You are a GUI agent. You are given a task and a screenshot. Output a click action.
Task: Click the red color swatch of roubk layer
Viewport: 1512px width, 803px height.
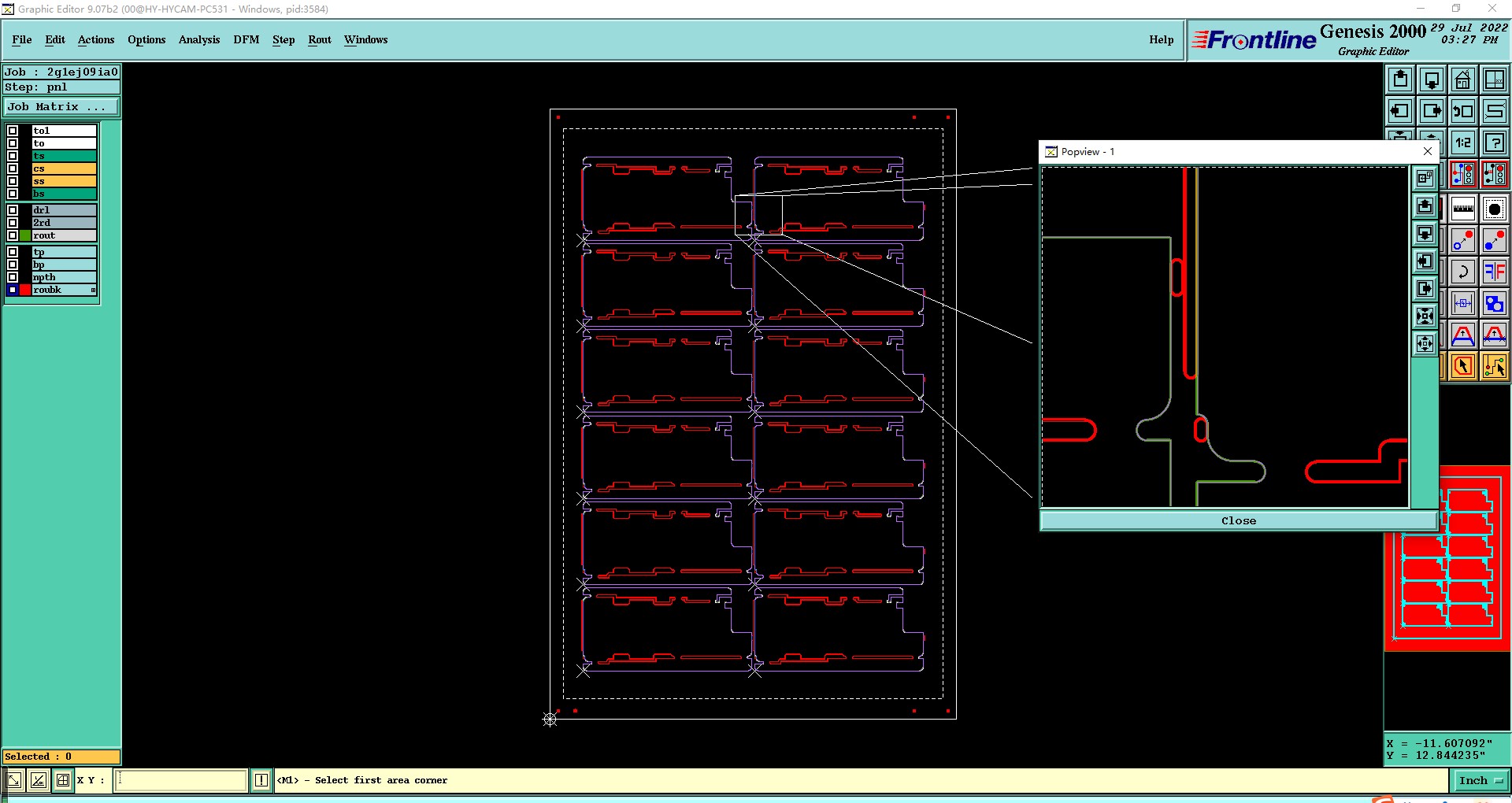click(x=25, y=290)
